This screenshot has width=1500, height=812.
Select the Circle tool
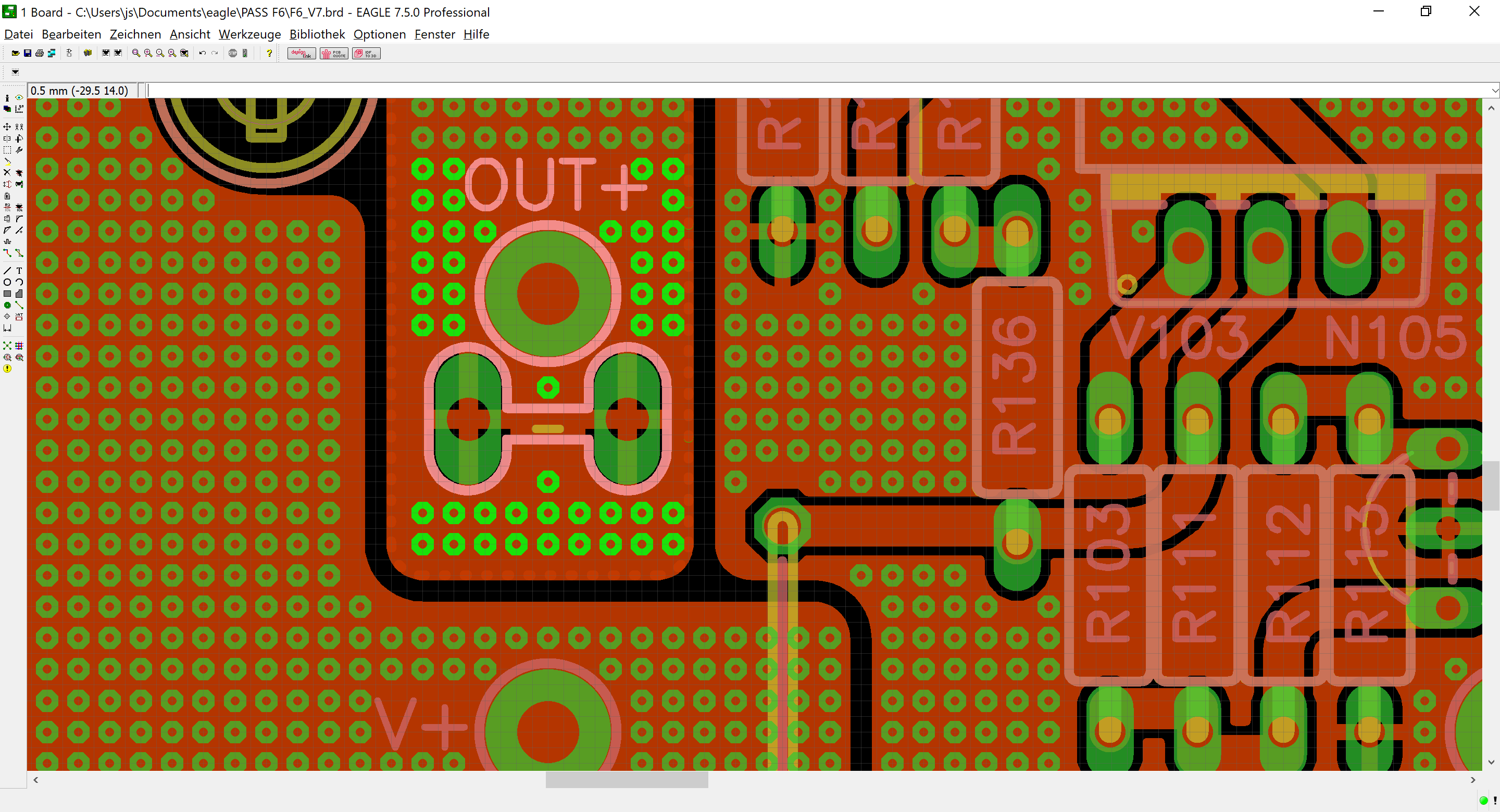tap(7, 282)
